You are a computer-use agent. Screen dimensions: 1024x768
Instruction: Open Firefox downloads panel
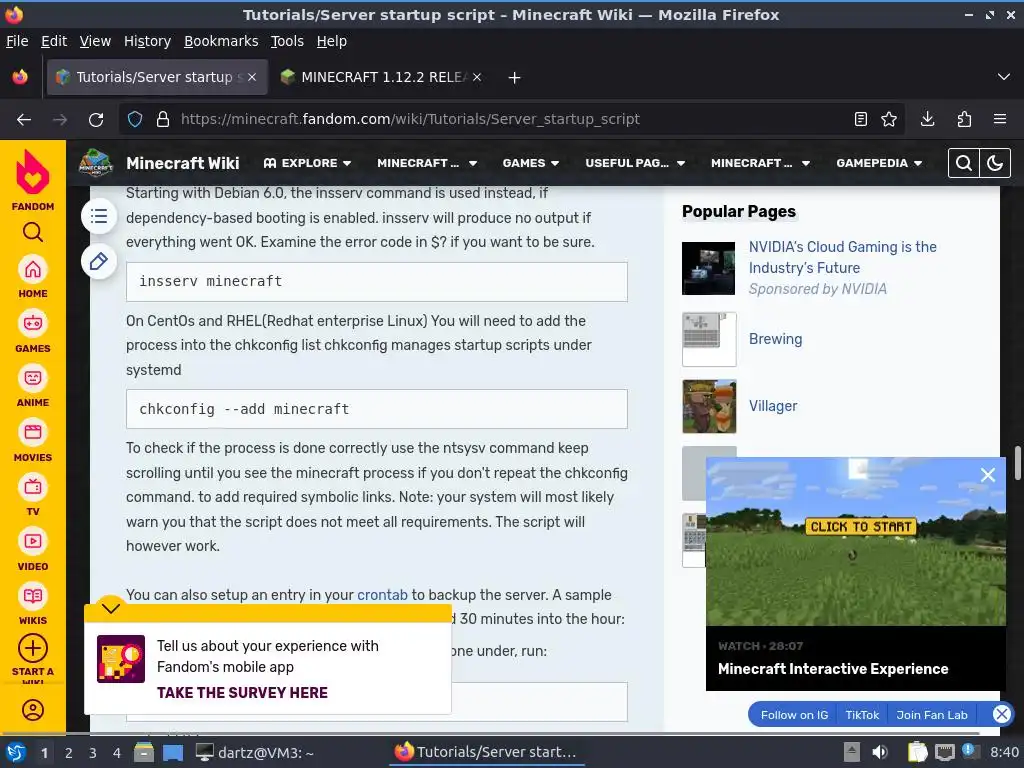(927, 119)
